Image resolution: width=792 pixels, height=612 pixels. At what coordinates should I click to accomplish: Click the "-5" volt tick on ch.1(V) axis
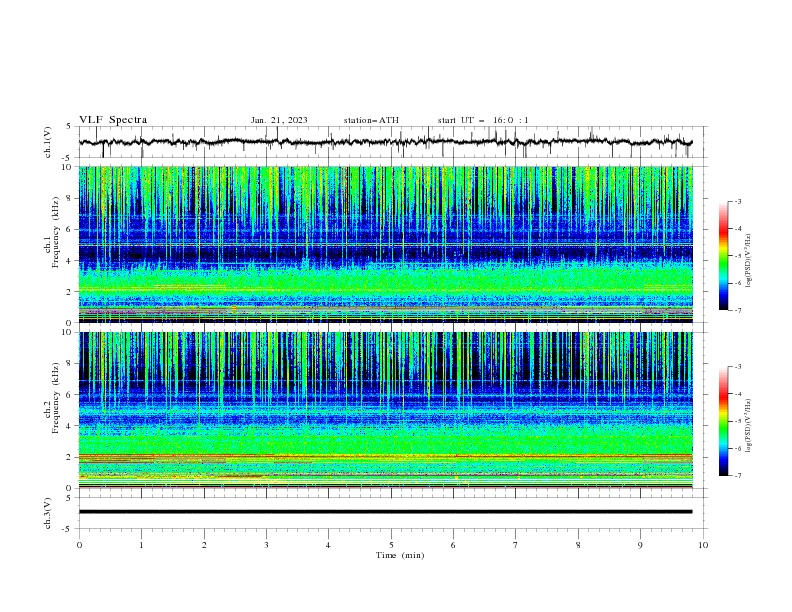[67, 158]
